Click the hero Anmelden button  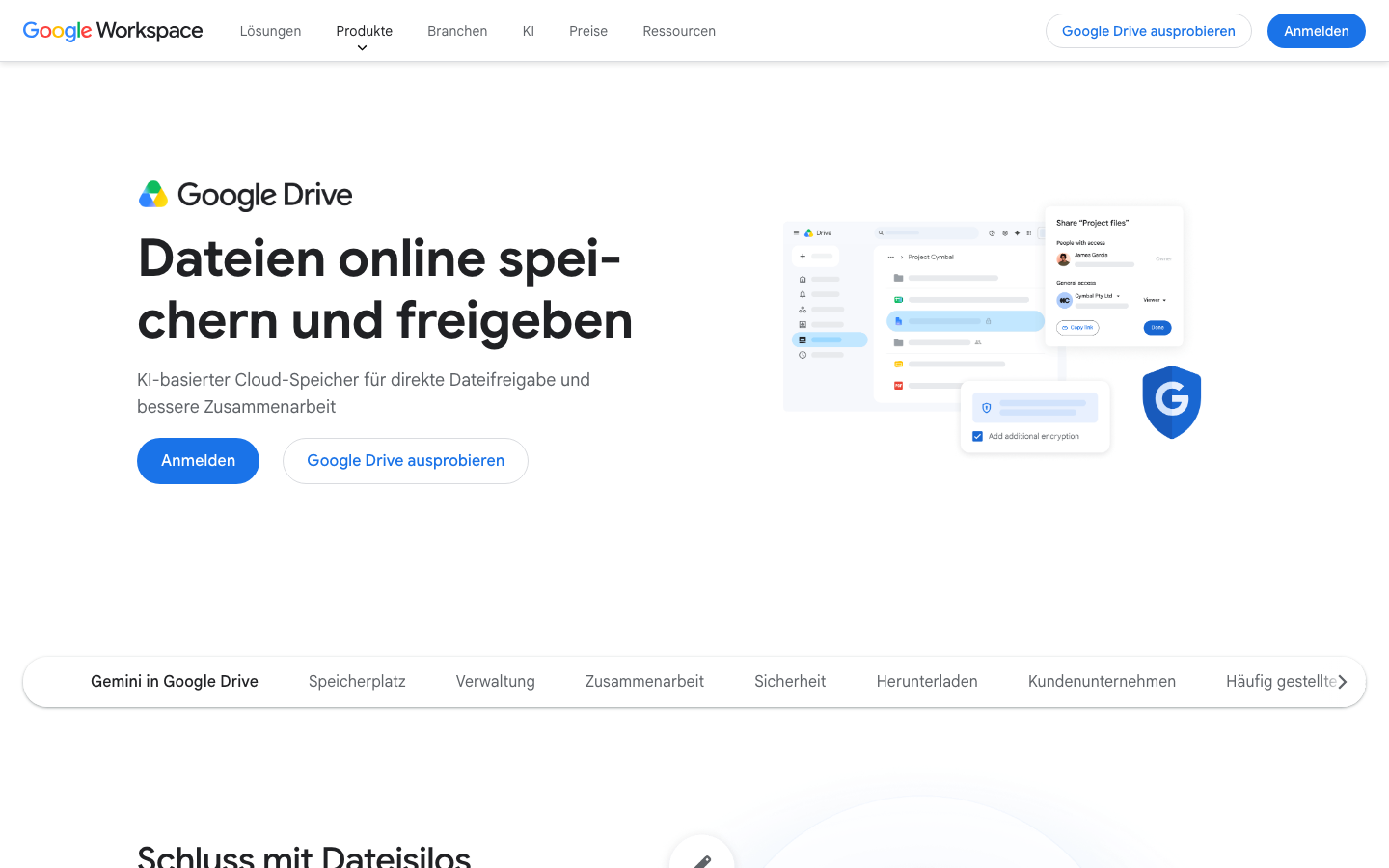click(198, 461)
